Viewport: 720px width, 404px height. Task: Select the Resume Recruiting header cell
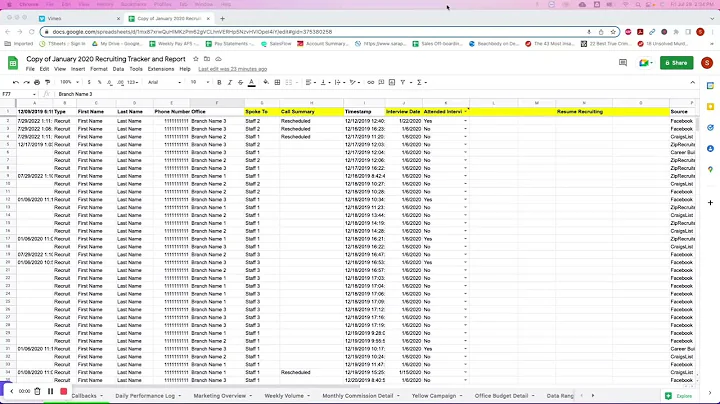584,112
